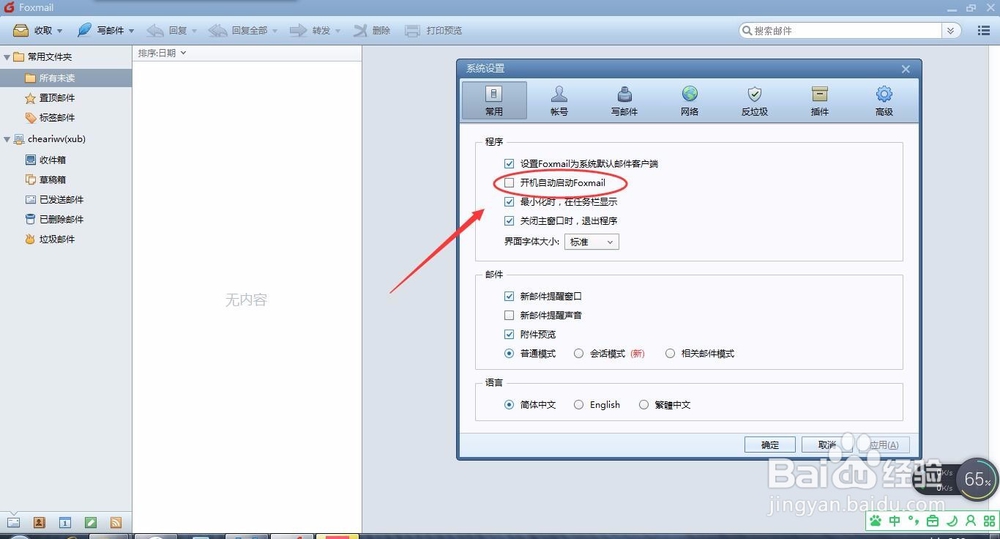Image resolution: width=1000 pixels, height=539 pixels.
Task: Expand the 收取 dropdown arrow
Action: 60,31
